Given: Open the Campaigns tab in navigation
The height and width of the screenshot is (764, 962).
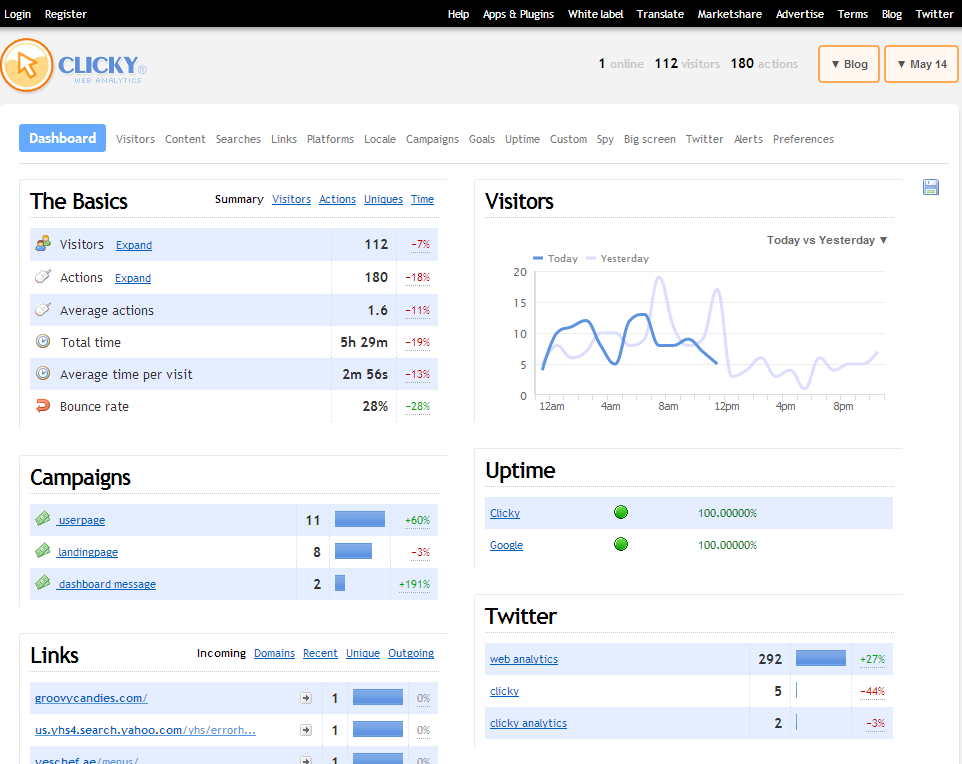Looking at the screenshot, I should [x=432, y=139].
